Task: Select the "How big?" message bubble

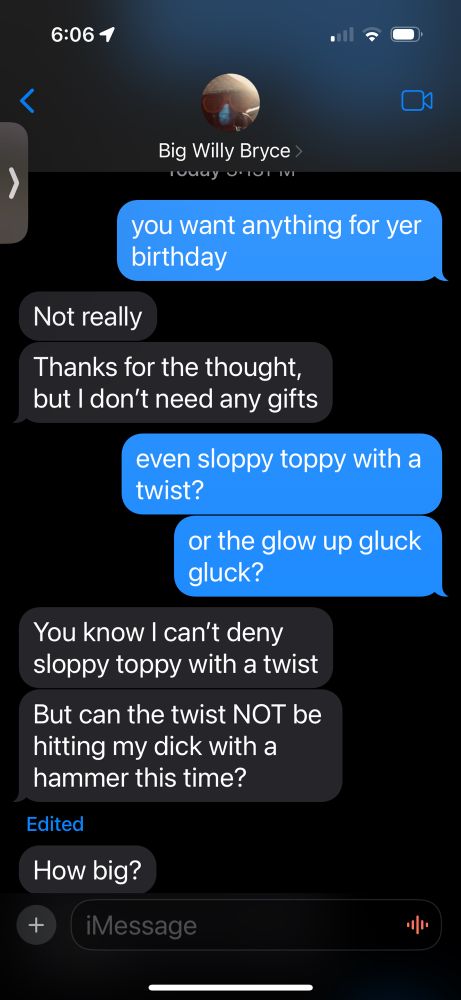Action: click(x=87, y=870)
